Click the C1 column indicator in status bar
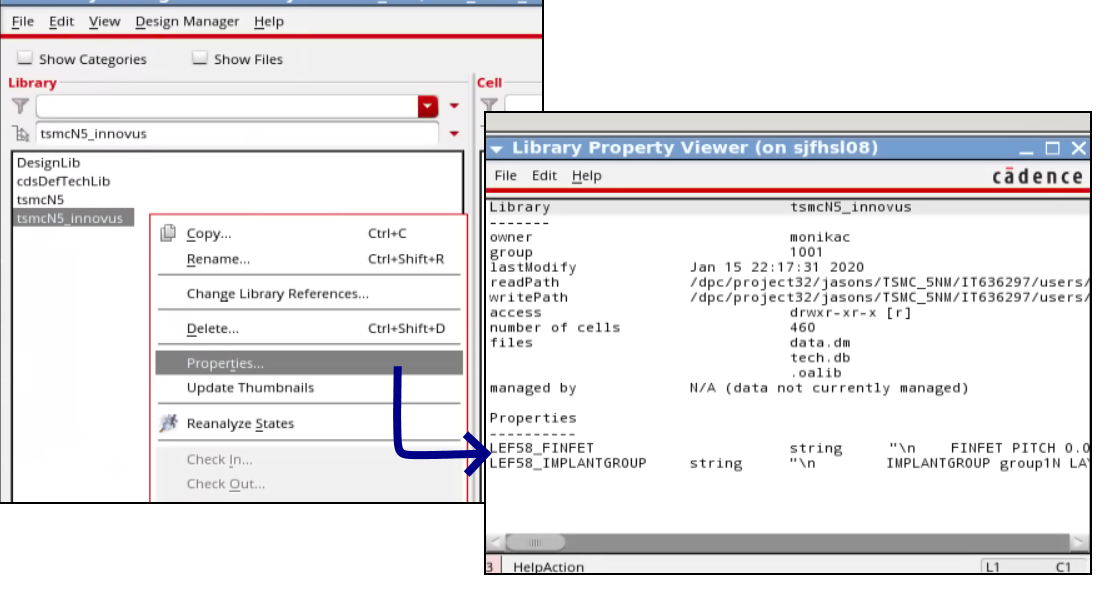Screen dimensions: 1118x596 point(1063,567)
